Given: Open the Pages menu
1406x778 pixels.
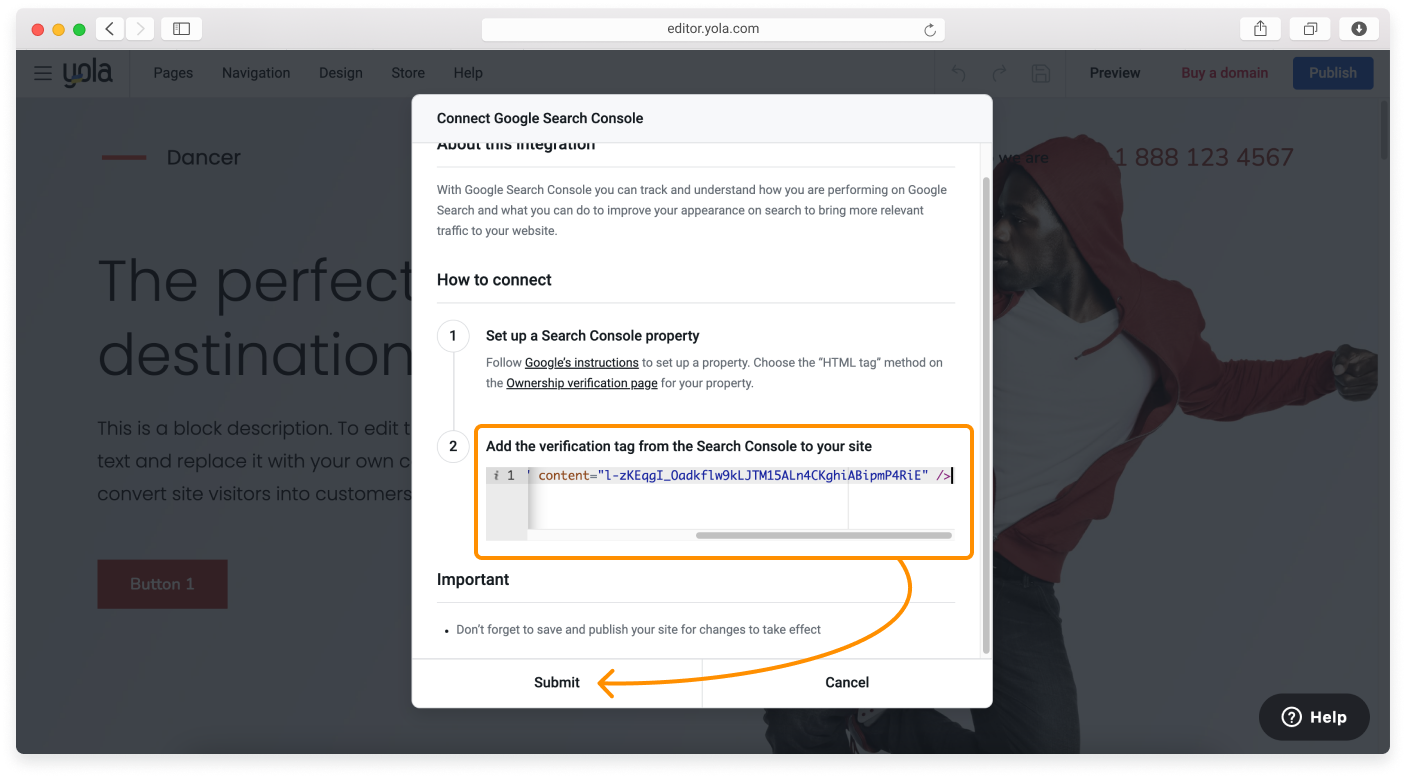Looking at the screenshot, I should pyautogui.click(x=172, y=73).
